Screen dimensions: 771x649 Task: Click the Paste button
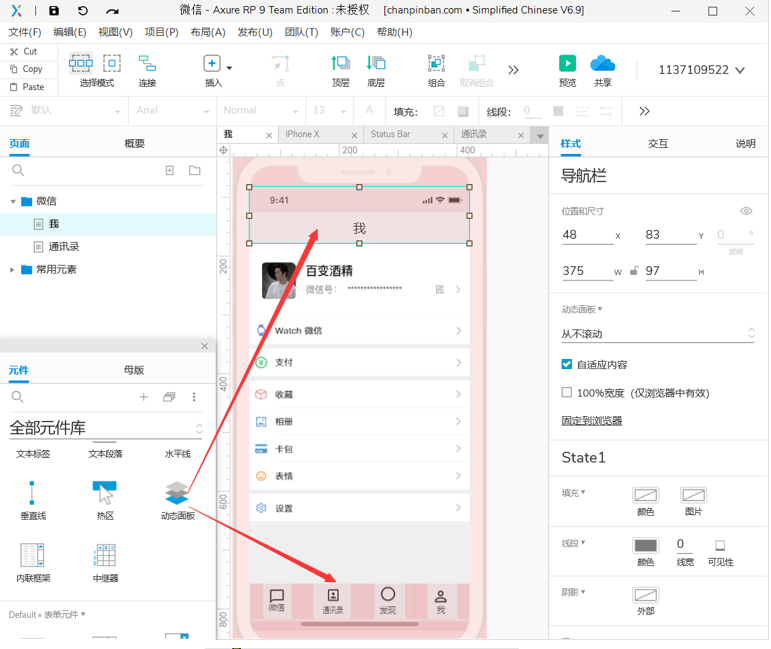[x=27, y=87]
